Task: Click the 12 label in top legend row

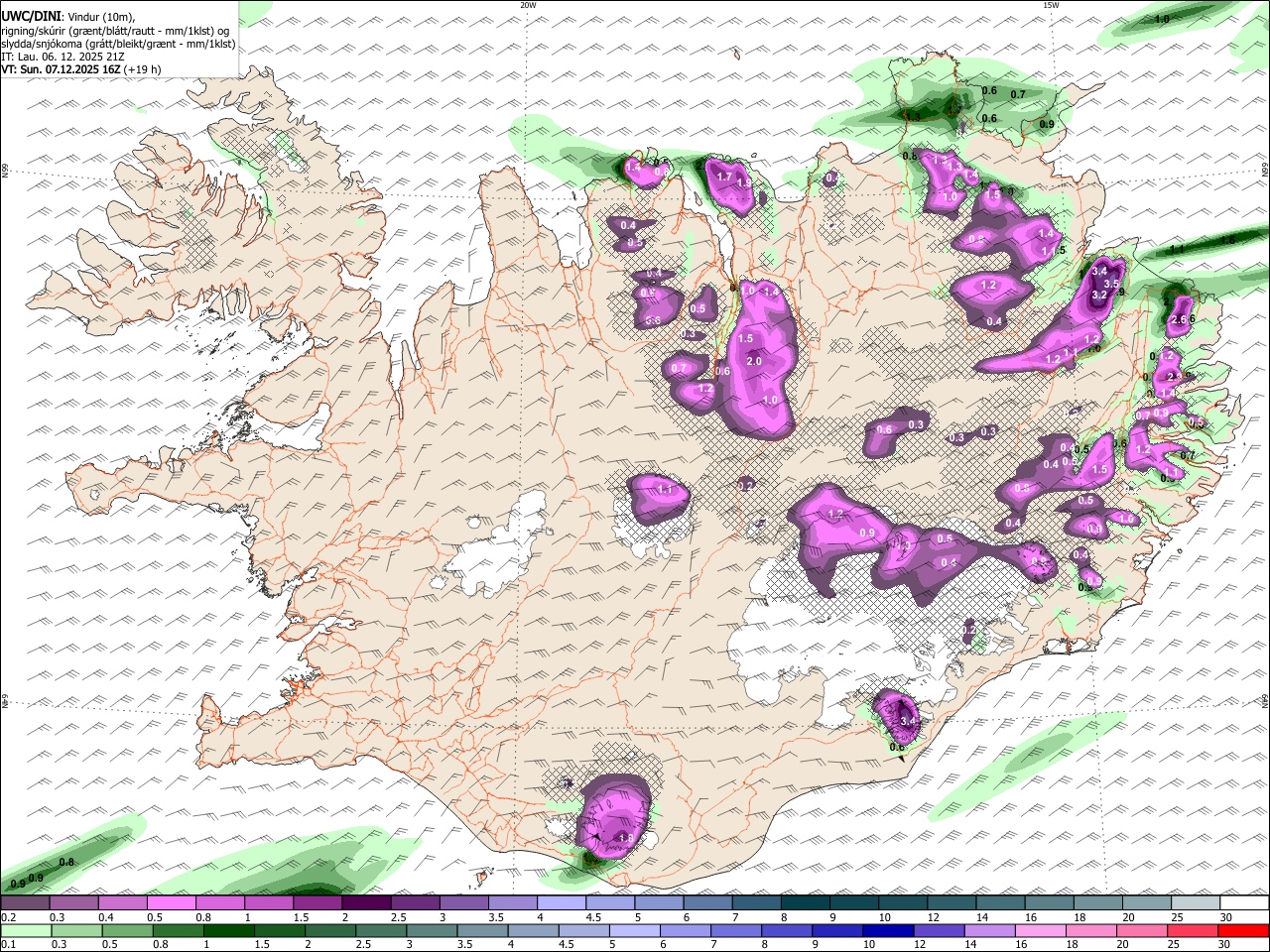Action: pyautogui.click(x=934, y=917)
